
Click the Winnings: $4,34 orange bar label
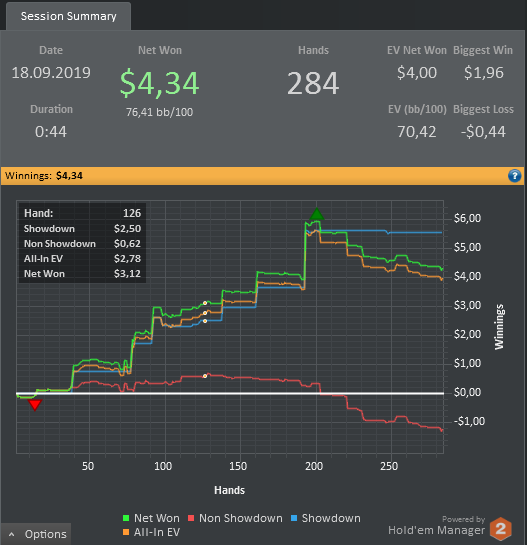(44, 176)
